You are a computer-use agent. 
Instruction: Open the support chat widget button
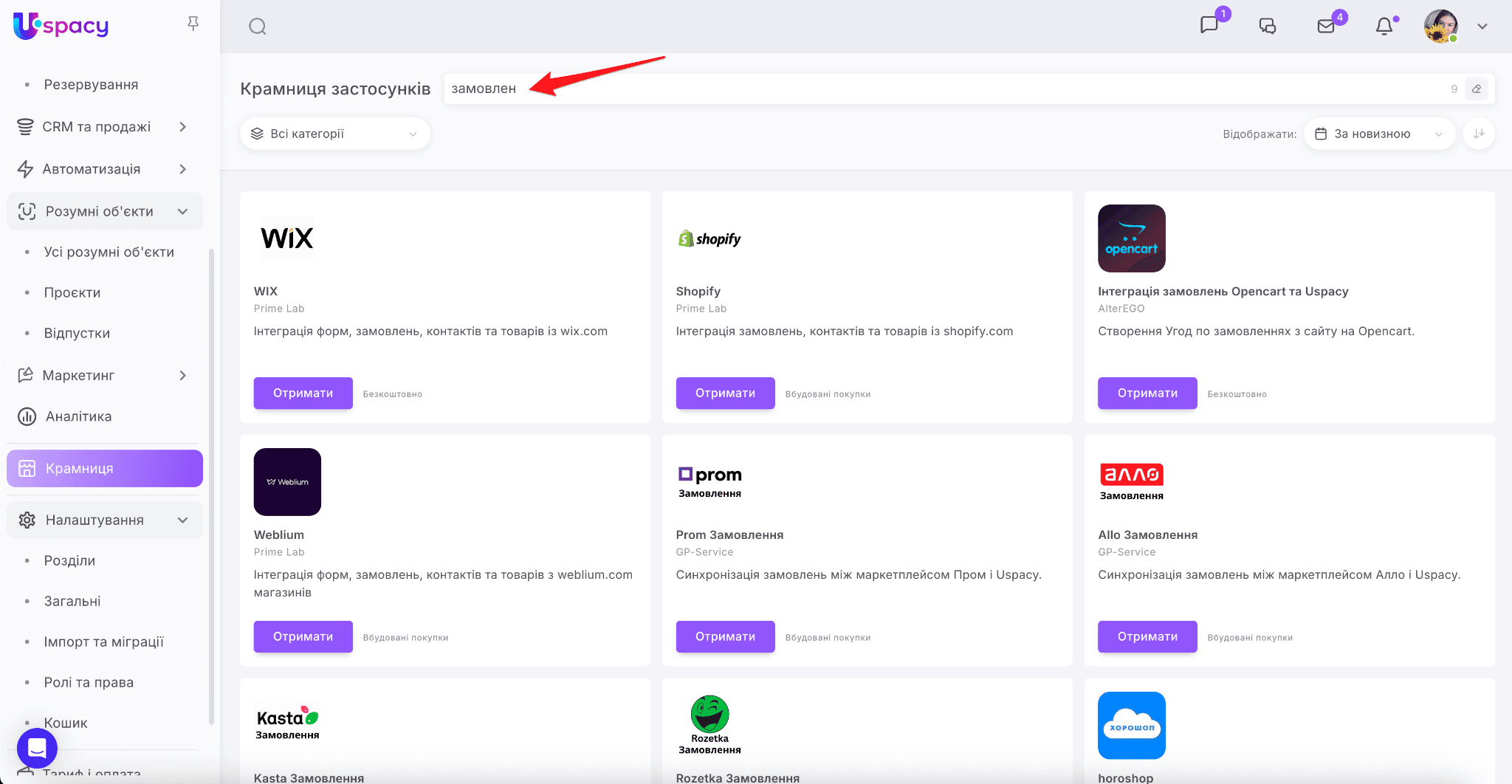tap(37, 748)
